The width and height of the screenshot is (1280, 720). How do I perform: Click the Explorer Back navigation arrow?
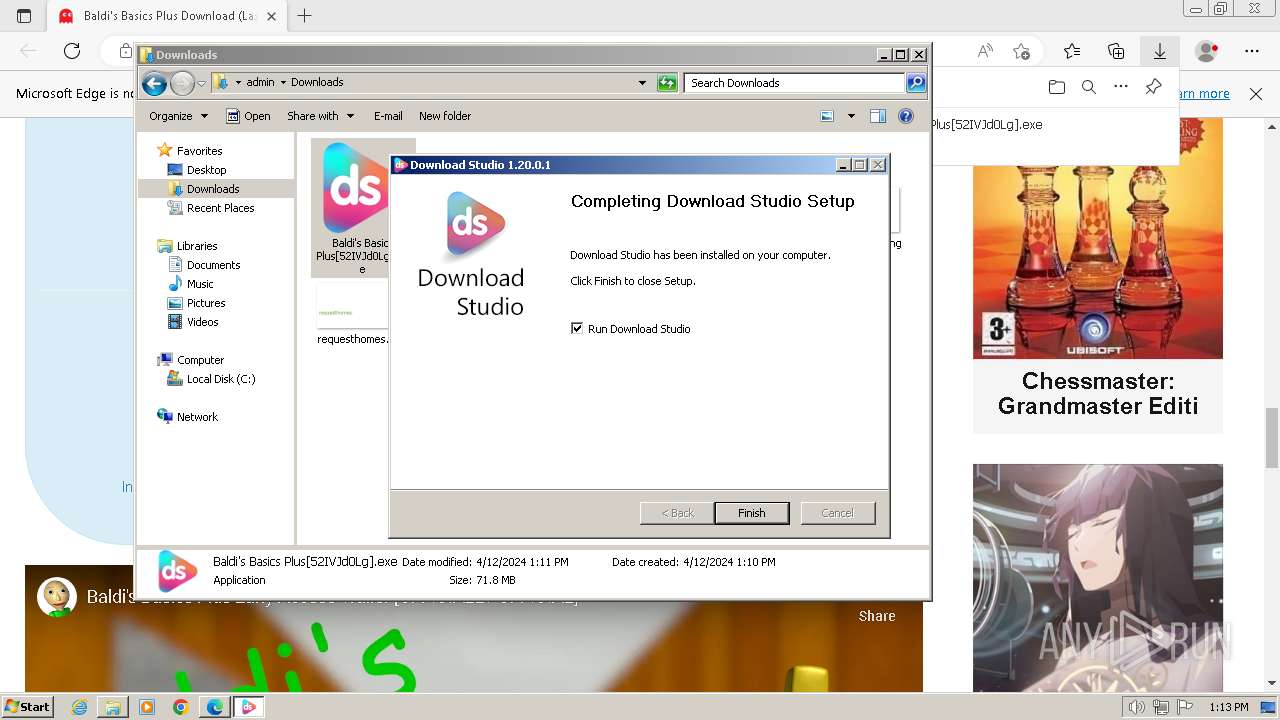pos(154,83)
